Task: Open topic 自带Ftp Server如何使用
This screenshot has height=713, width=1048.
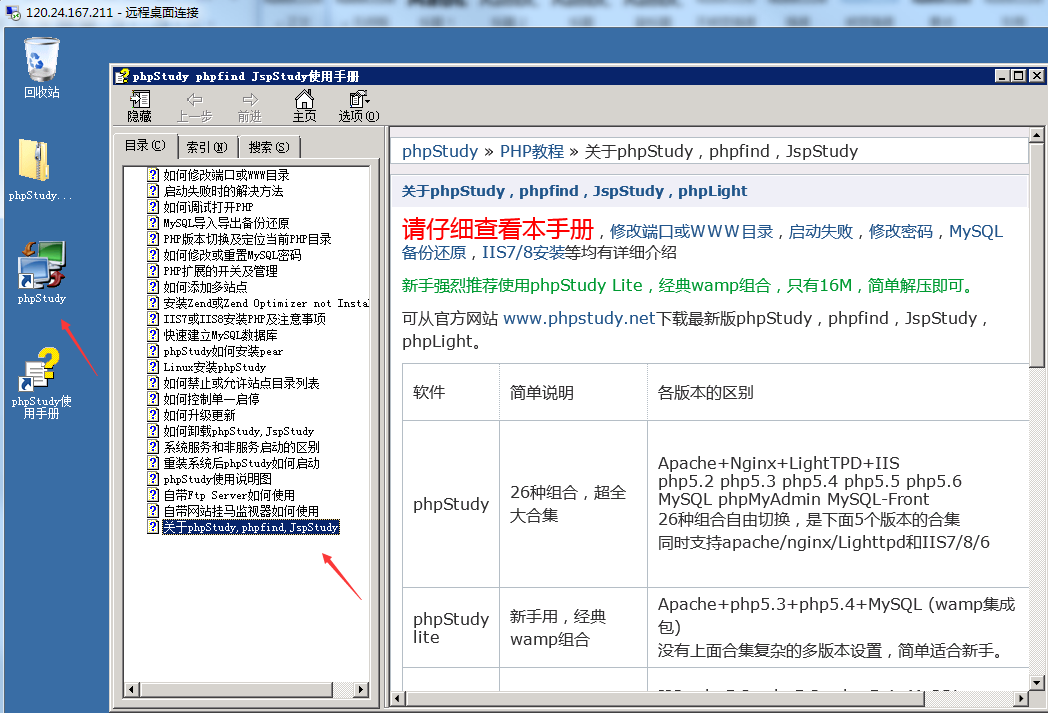Action: [229, 495]
